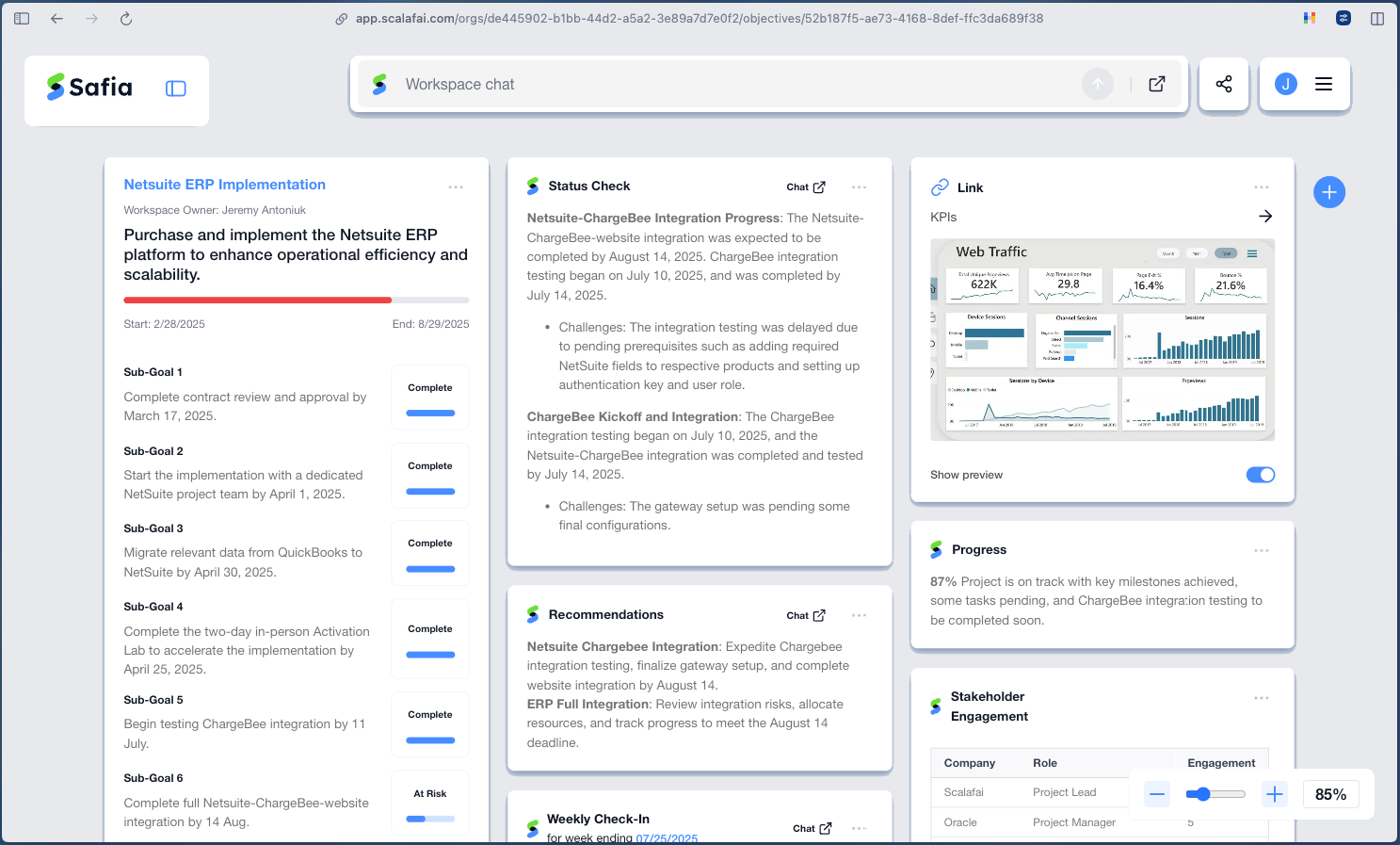Click the Web Traffic dashboard preview
This screenshot has height=845, width=1400.
pyautogui.click(x=1102, y=340)
